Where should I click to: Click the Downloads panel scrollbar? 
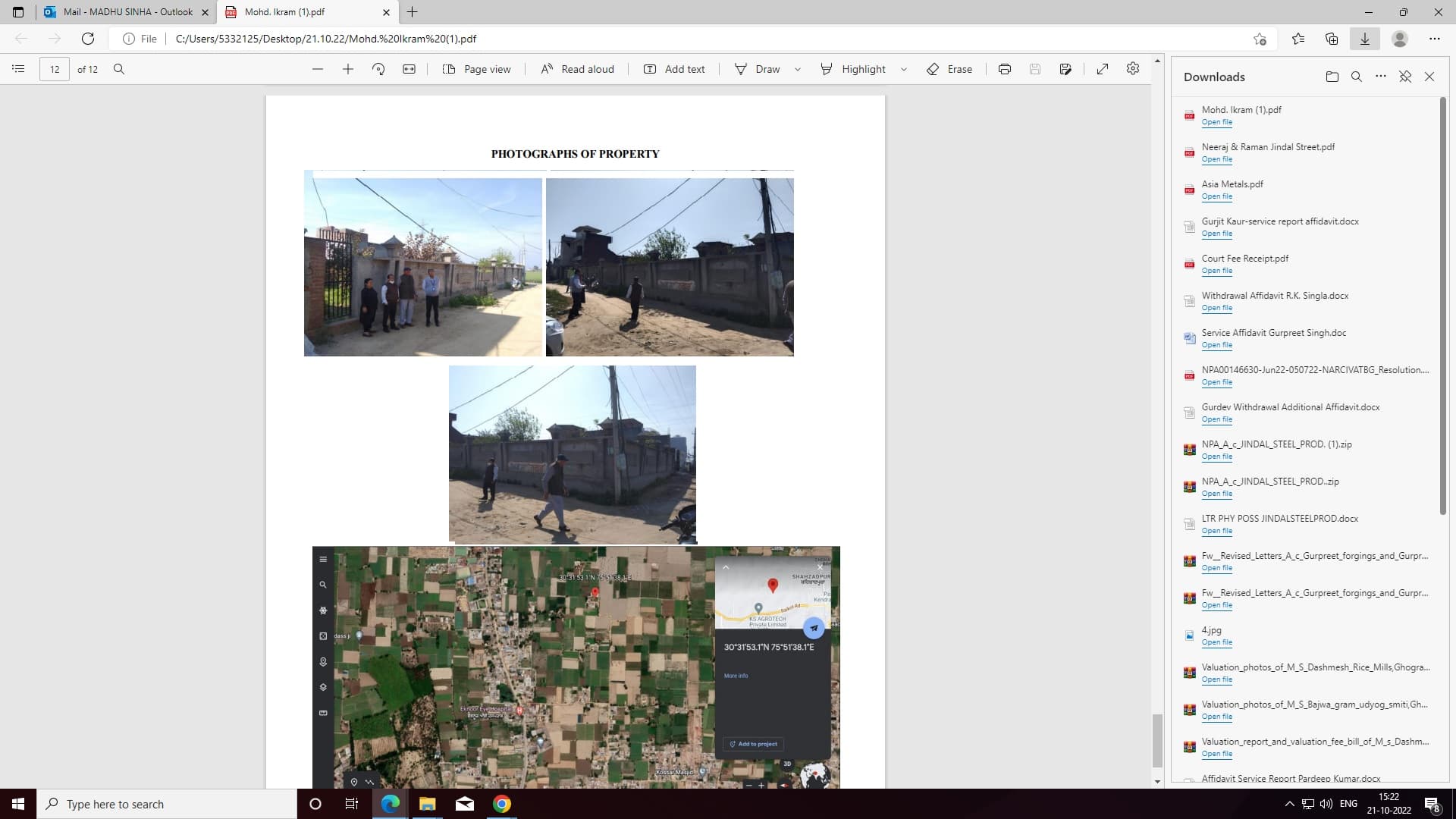pos(1442,306)
